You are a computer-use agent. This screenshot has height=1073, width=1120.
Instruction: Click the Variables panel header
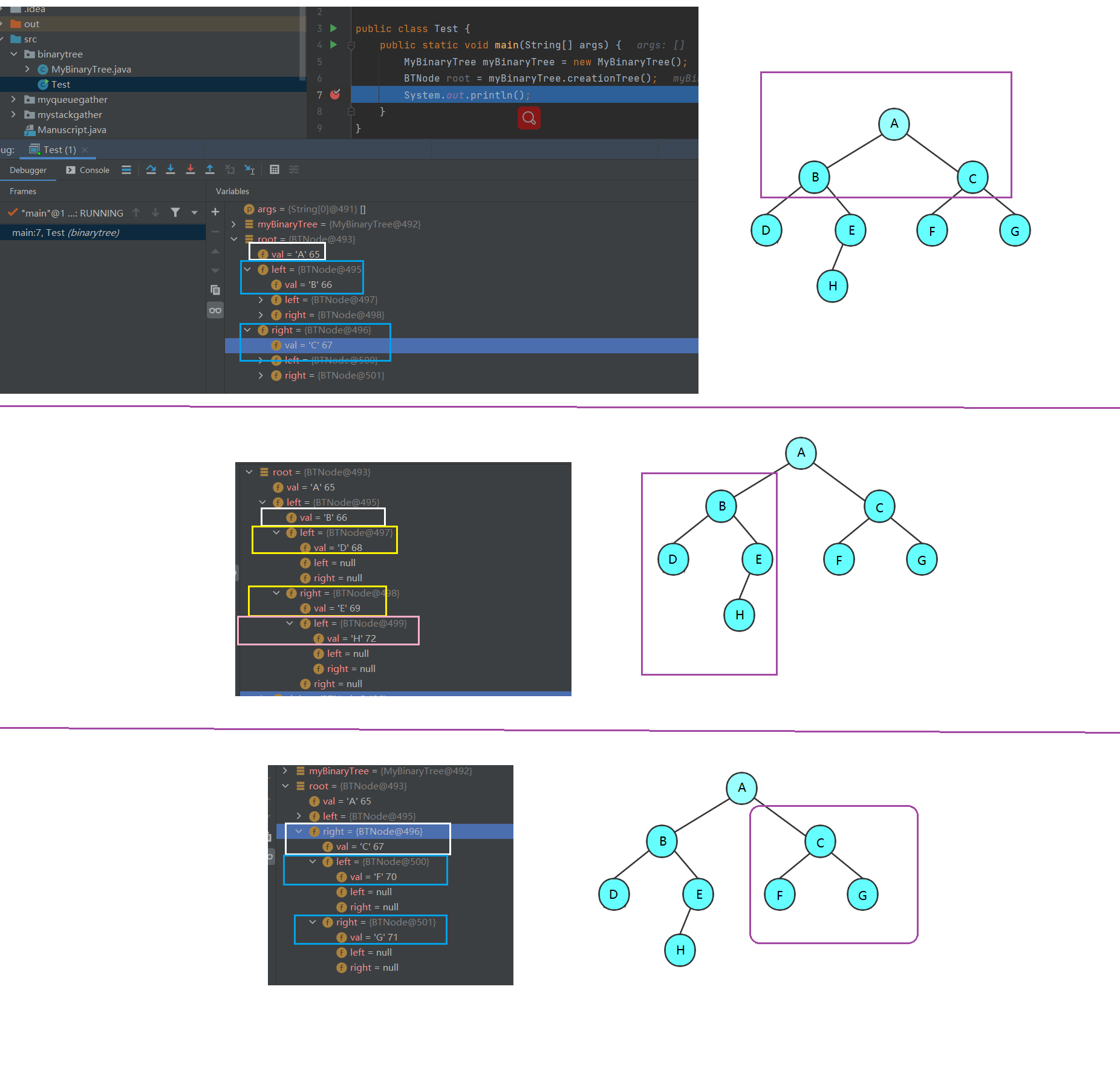pyautogui.click(x=232, y=191)
